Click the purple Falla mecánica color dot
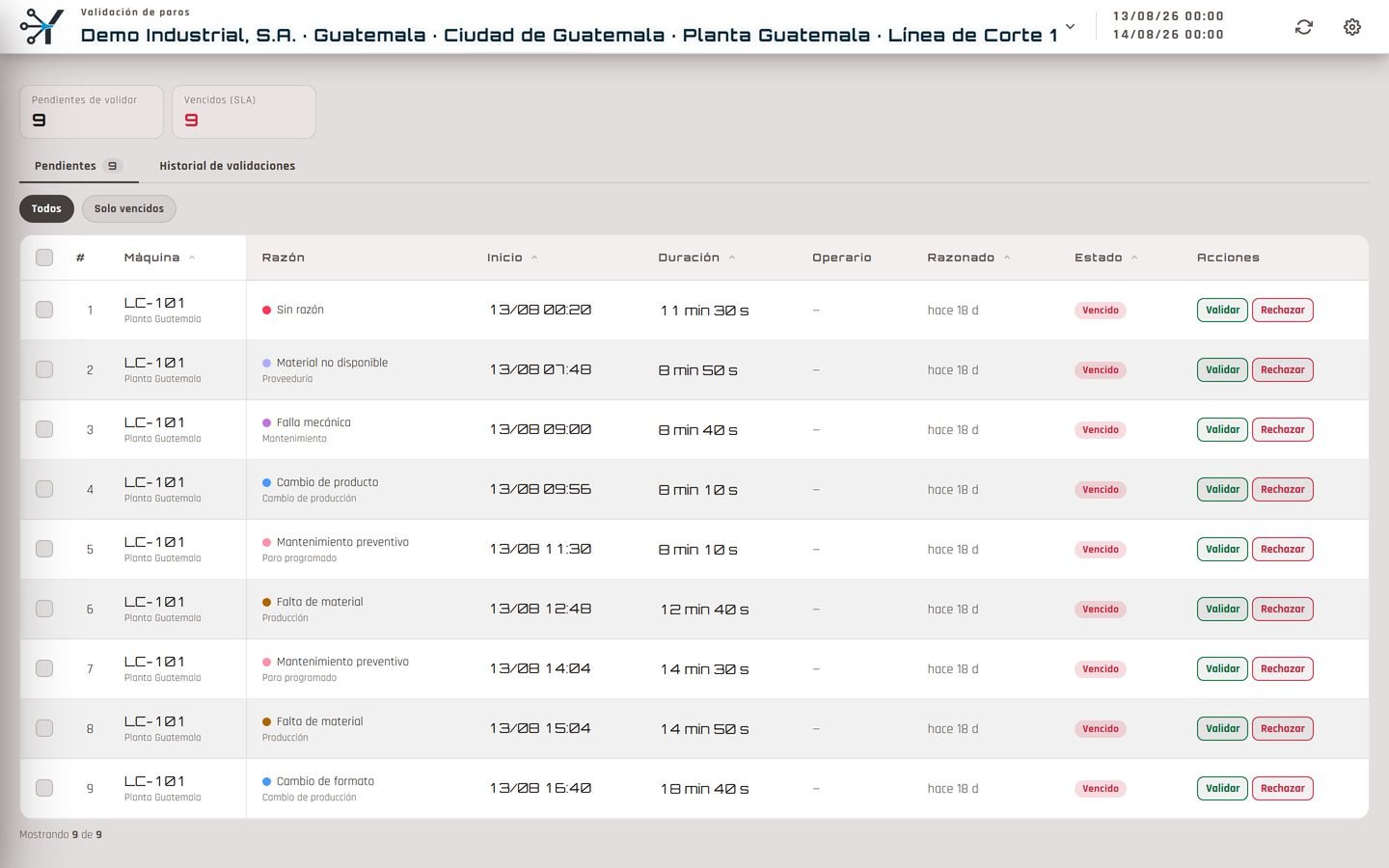Viewport: 1389px width, 868px height. coord(267,422)
